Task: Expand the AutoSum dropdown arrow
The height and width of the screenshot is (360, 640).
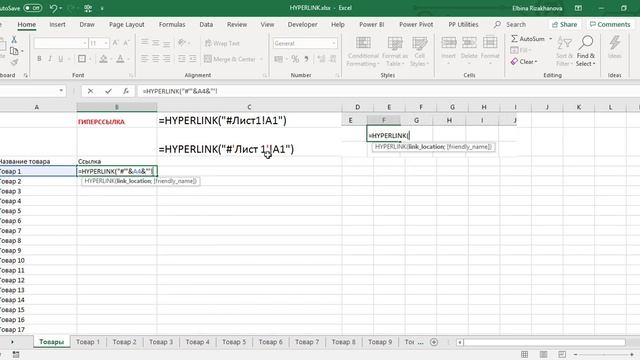Action: tap(551, 39)
